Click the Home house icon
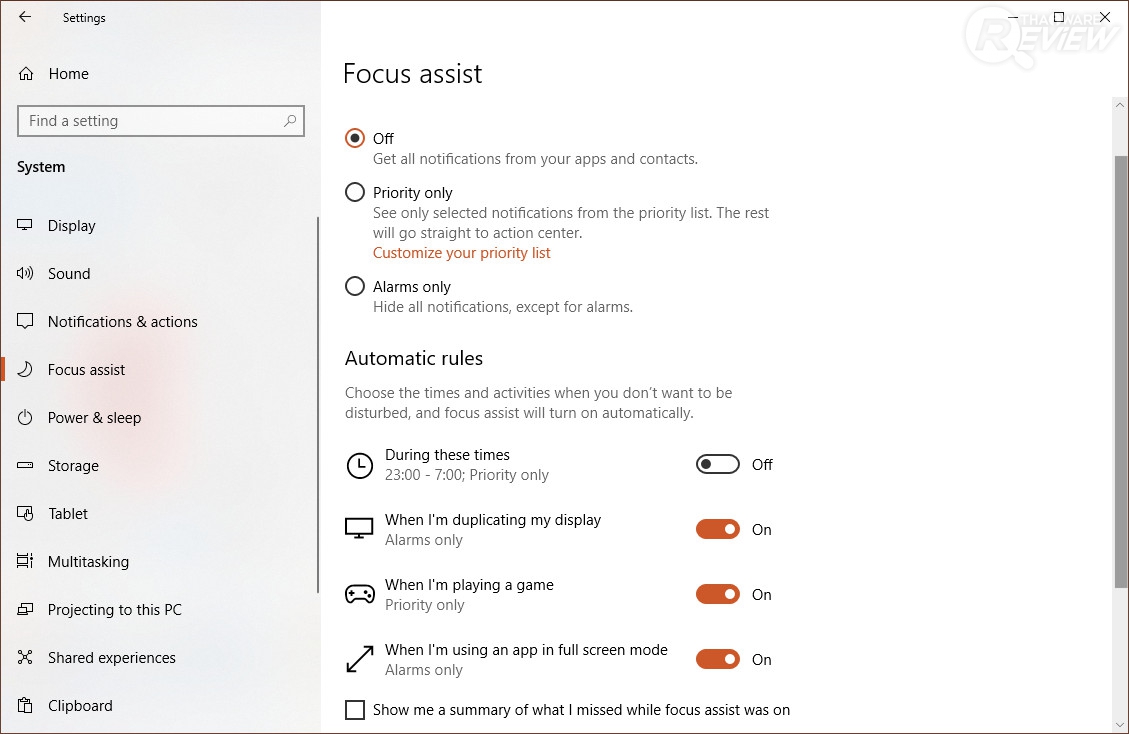Viewport: 1129px width, 734px height. 27,74
